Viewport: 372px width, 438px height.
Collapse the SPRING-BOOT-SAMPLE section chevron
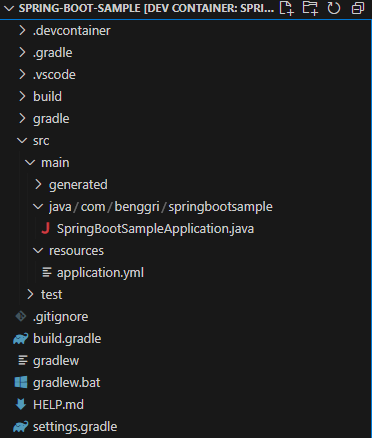click(x=9, y=8)
